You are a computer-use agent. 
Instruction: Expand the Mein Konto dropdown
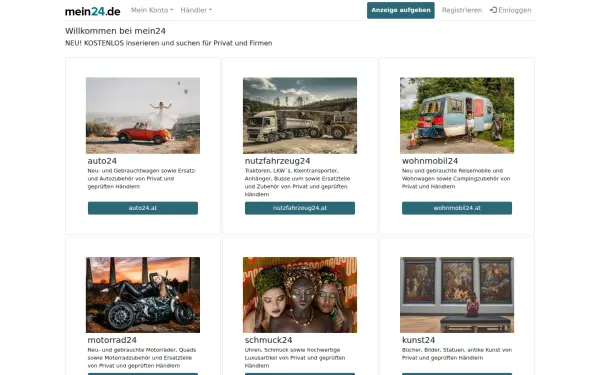[152, 10]
